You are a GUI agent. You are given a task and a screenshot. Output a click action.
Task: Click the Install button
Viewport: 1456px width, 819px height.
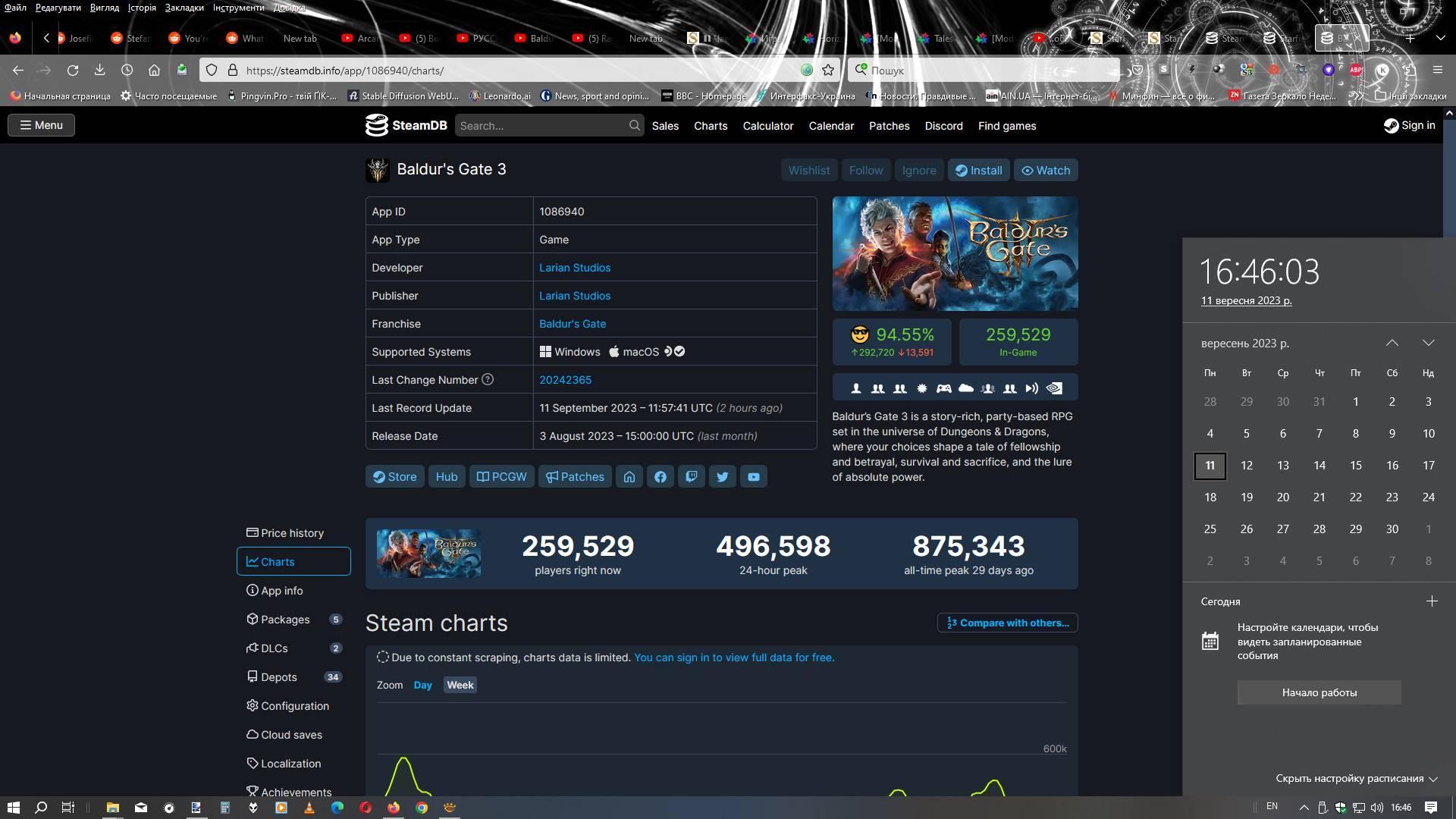(978, 171)
